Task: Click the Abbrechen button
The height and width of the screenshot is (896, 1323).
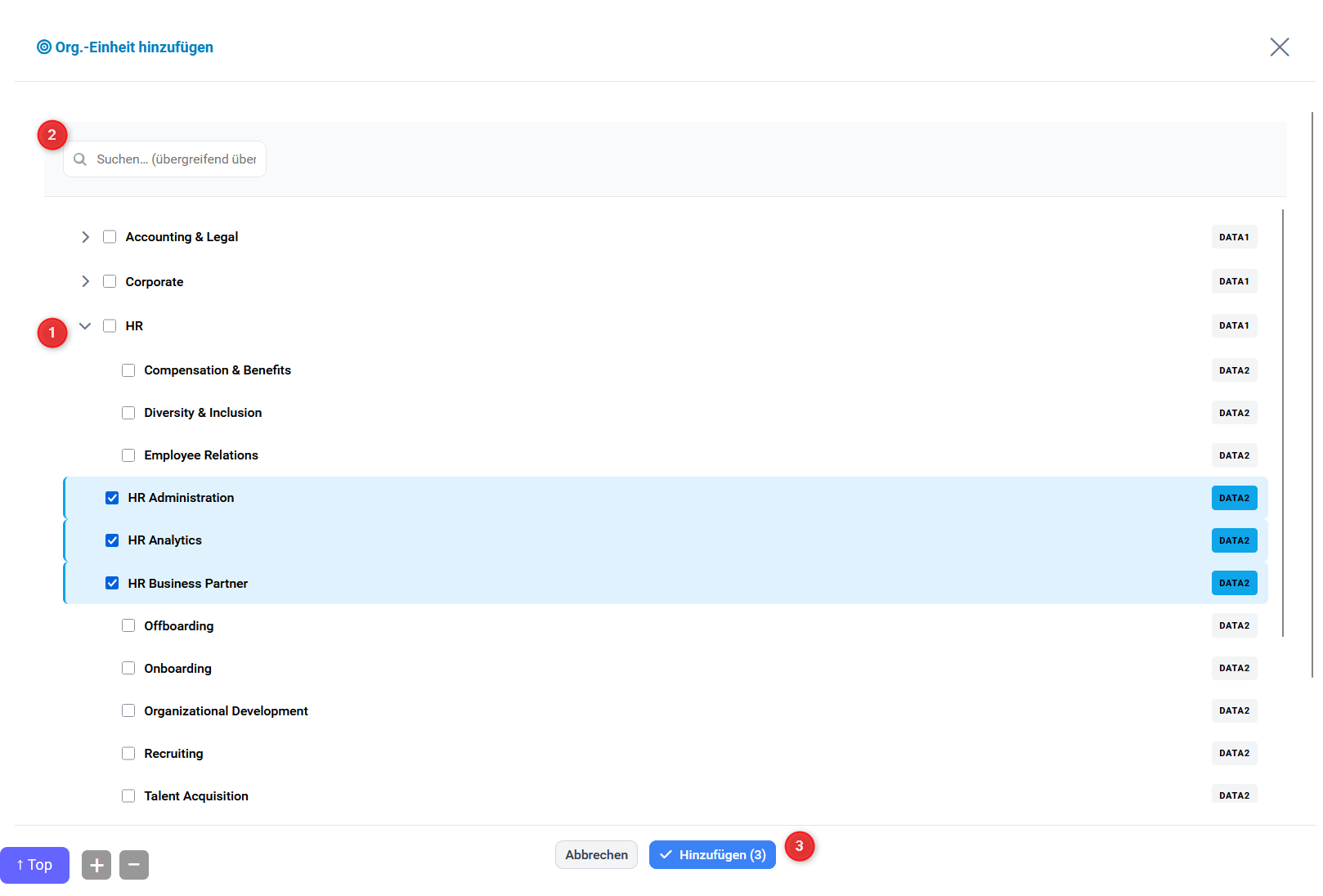Action: [596, 854]
